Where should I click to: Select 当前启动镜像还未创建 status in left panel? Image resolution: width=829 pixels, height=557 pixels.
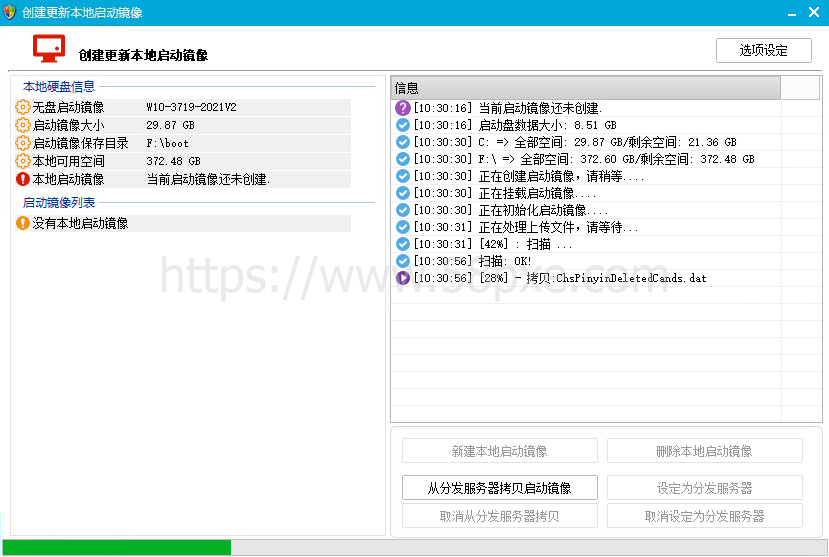208,179
